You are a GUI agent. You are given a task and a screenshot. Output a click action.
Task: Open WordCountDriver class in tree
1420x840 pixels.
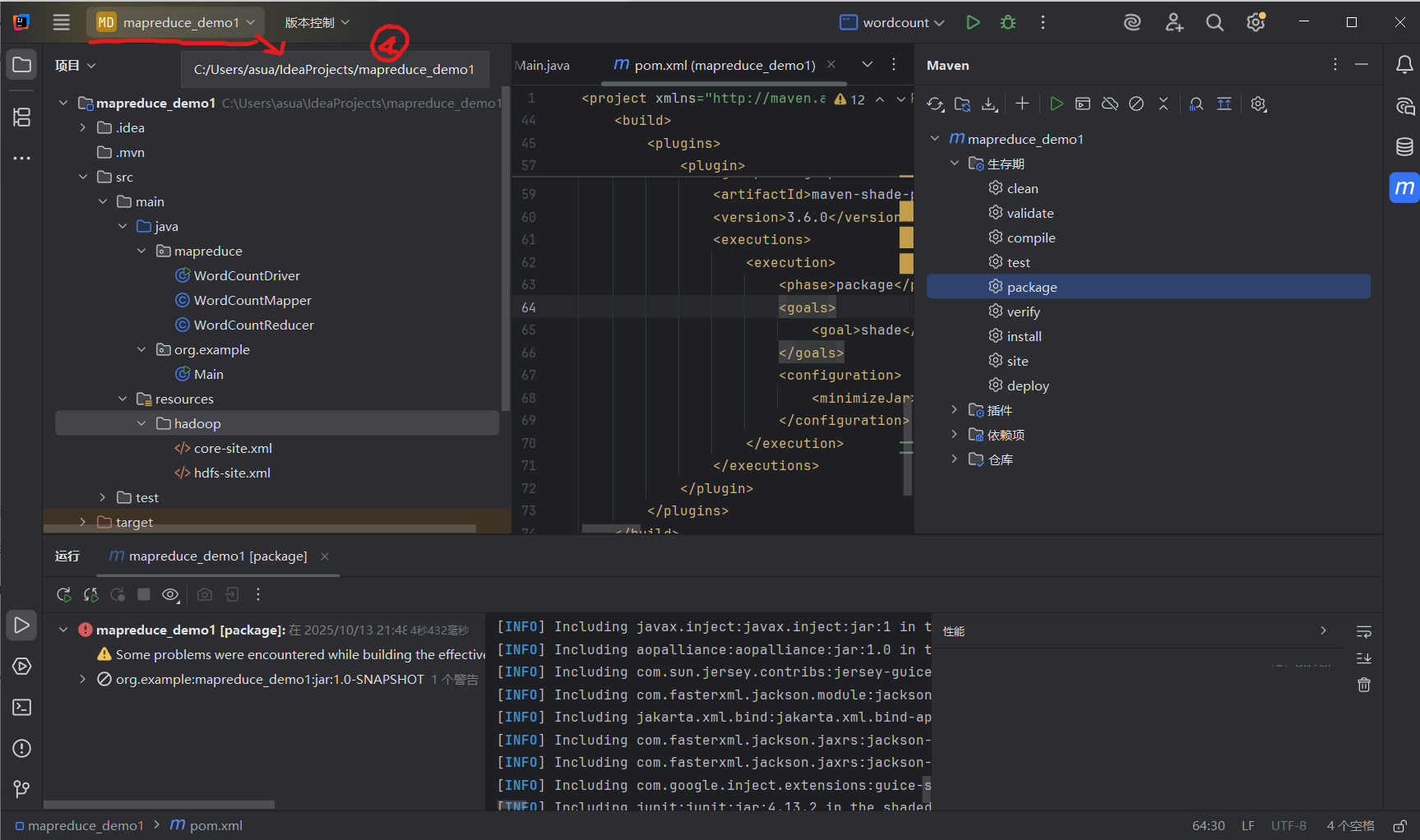click(247, 275)
